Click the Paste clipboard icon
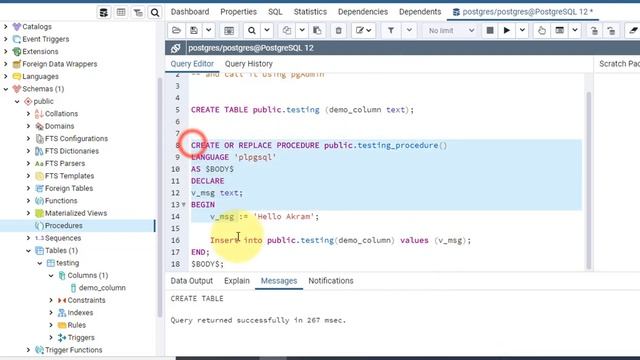 click(317, 31)
